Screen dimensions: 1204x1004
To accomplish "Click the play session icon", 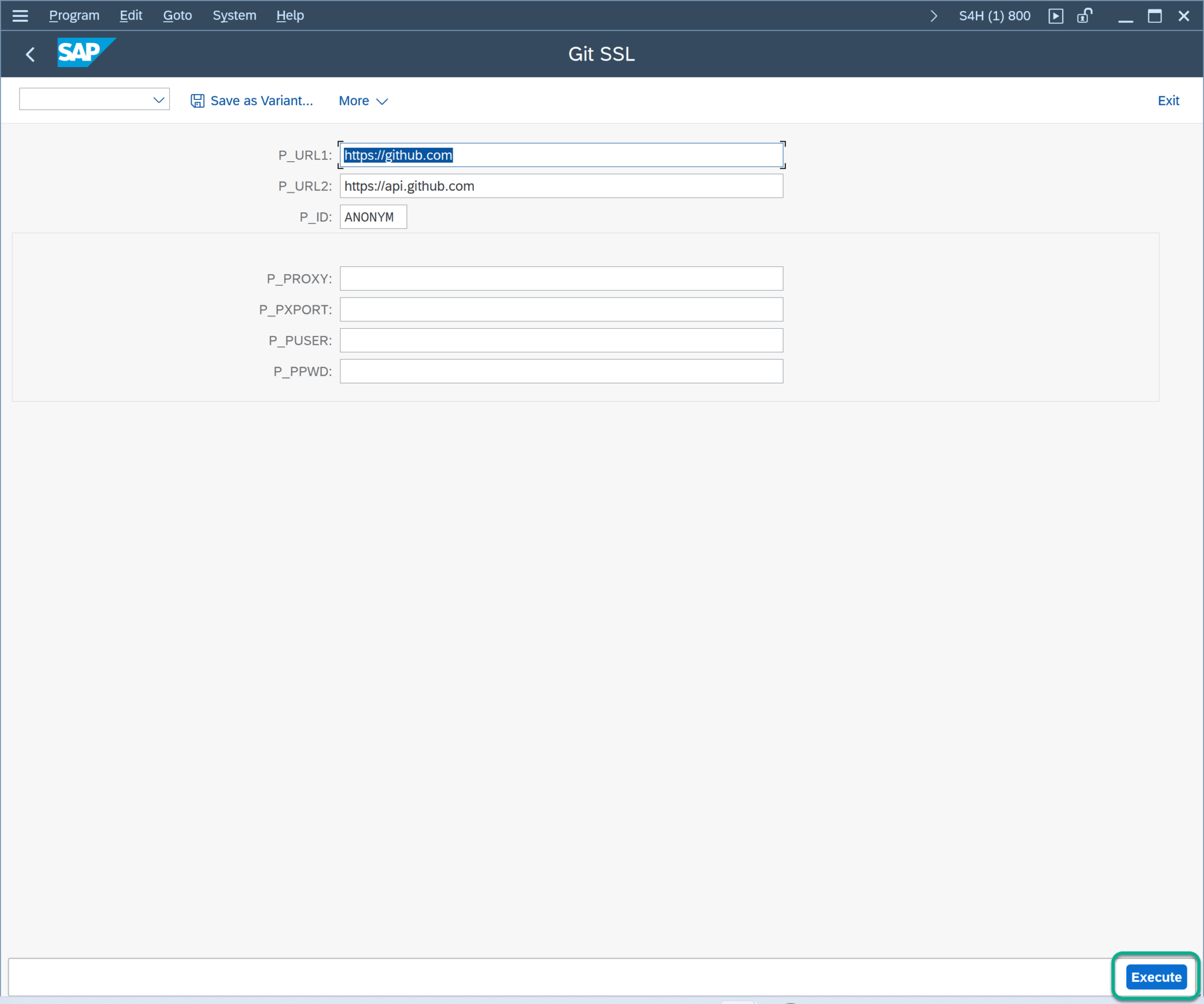I will pos(1055,16).
